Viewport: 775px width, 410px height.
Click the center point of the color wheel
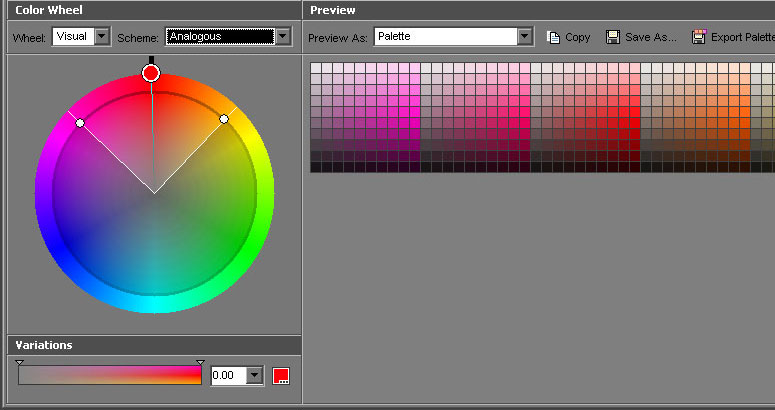[154, 193]
